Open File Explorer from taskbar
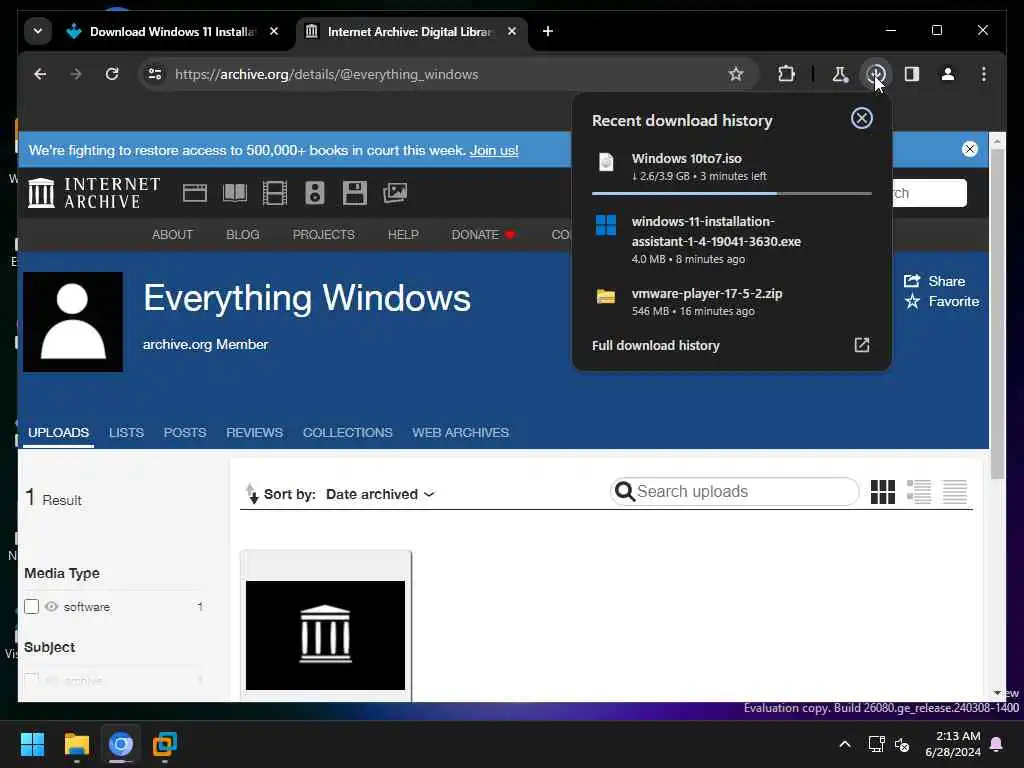 (76, 744)
